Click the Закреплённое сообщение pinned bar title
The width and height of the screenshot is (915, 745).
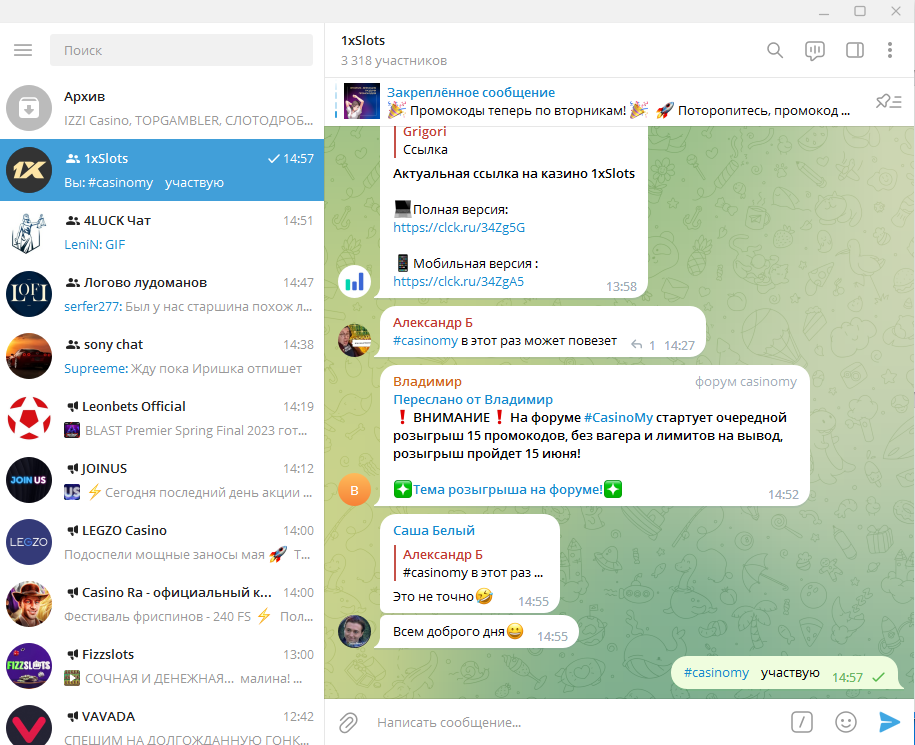[470, 92]
